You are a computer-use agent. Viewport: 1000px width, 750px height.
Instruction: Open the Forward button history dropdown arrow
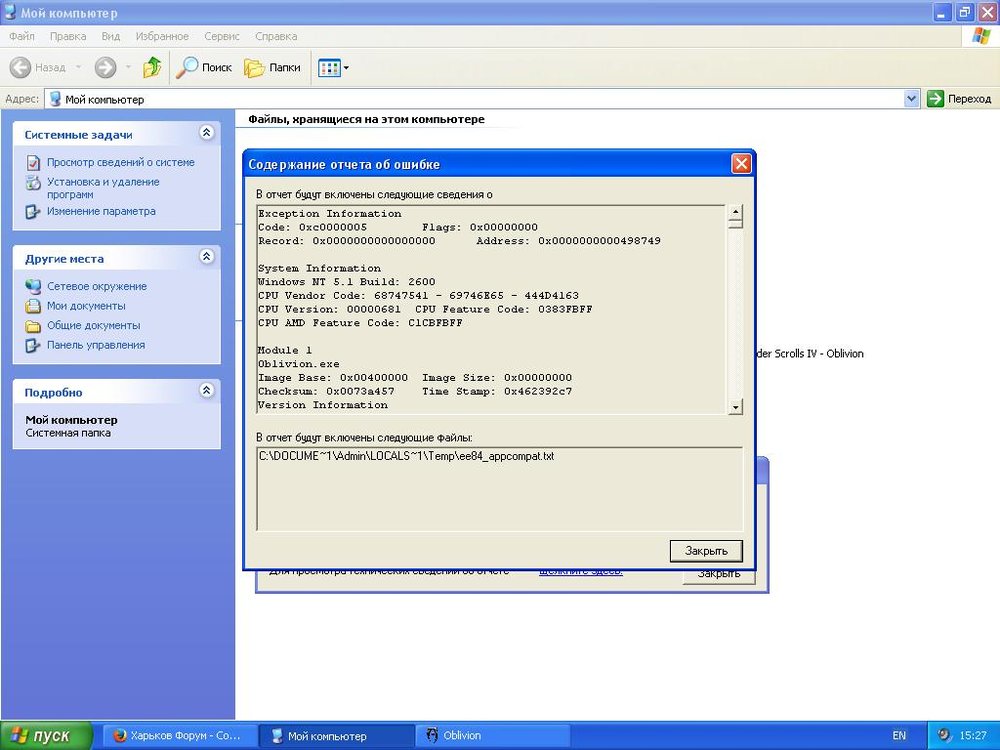[x=128, y=67]
